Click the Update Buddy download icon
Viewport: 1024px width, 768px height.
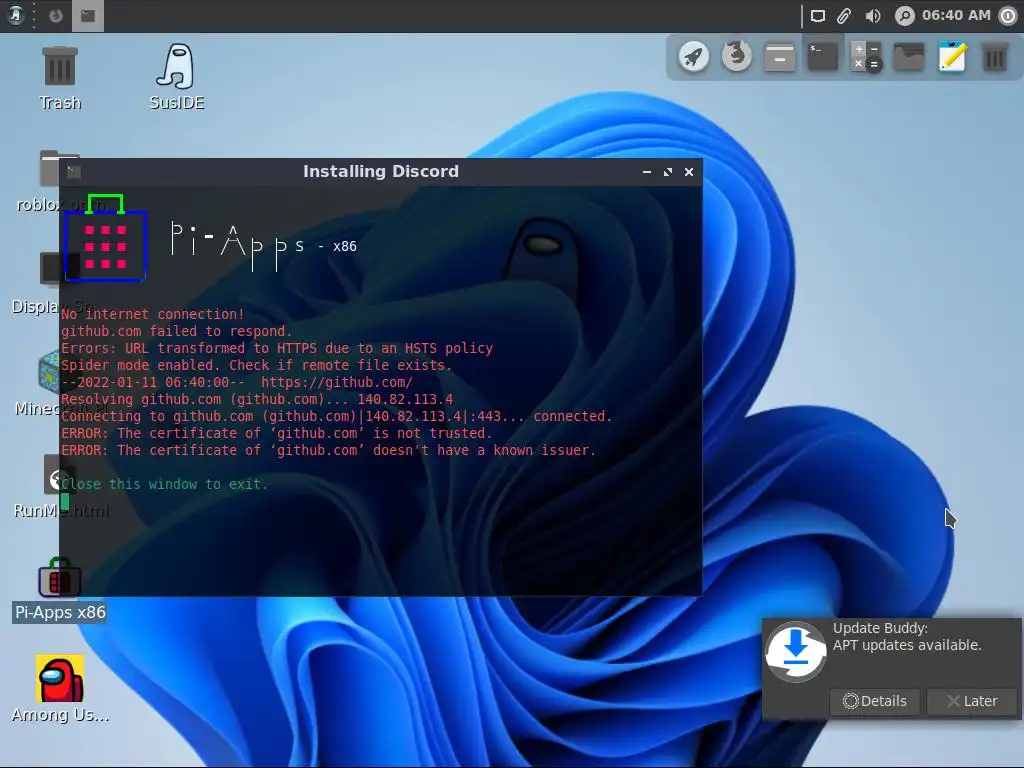795,652
